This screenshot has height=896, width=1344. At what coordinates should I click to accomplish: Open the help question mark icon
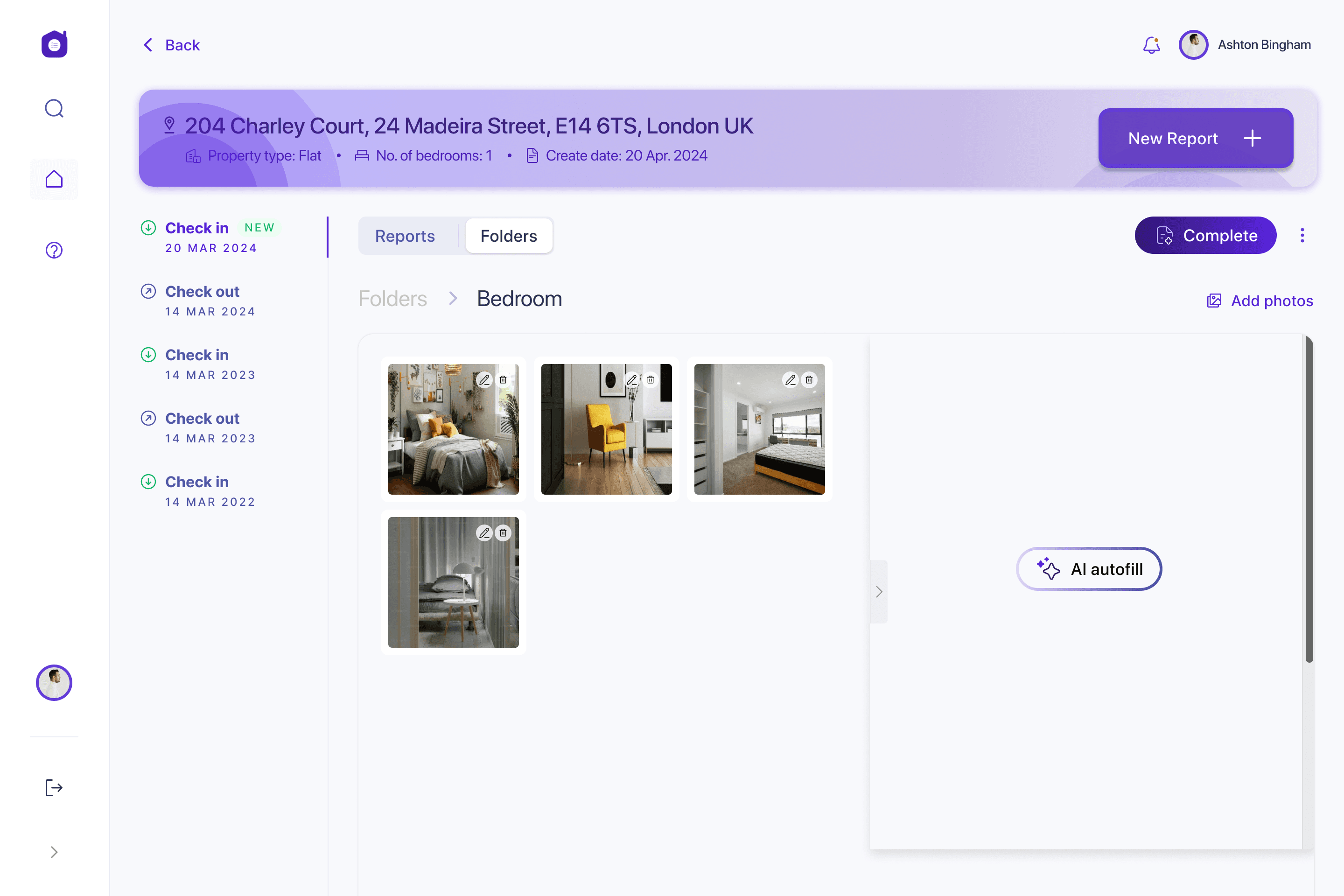pyautogui.click(x=54, y=250)
